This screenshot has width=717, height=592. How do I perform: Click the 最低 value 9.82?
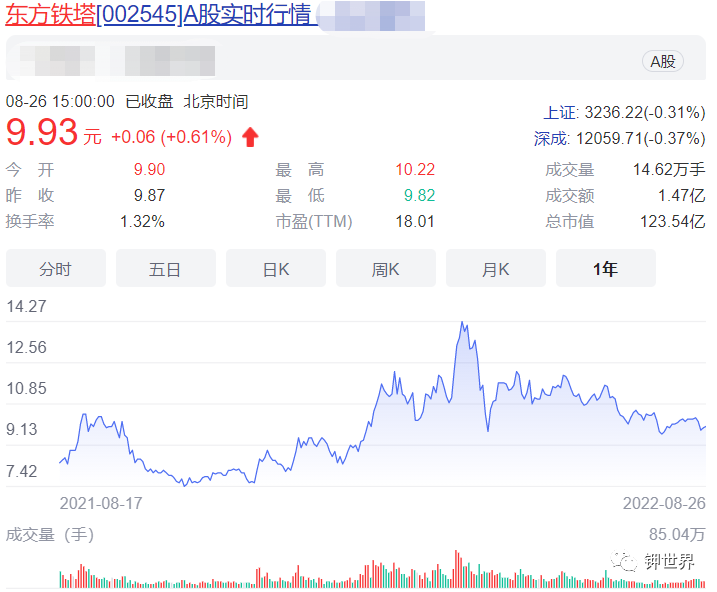419,196
